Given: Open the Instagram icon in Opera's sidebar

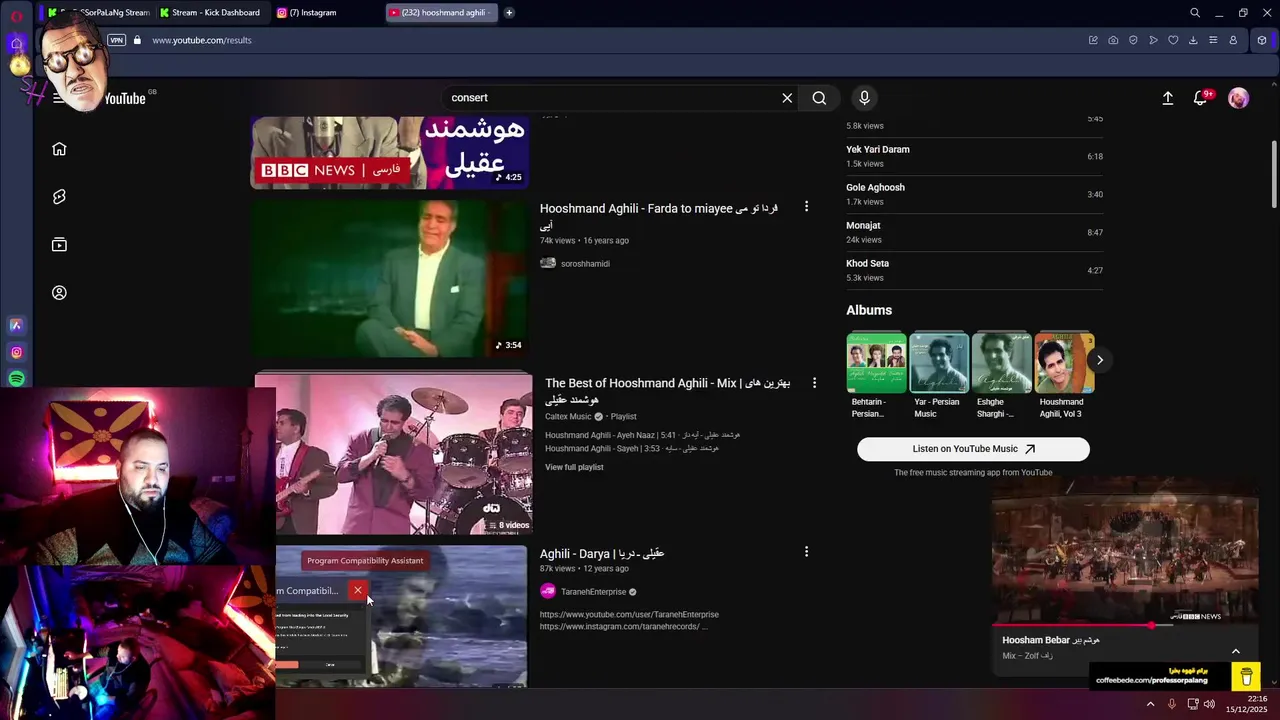Looking at the screenshot, I should [16, 352].
